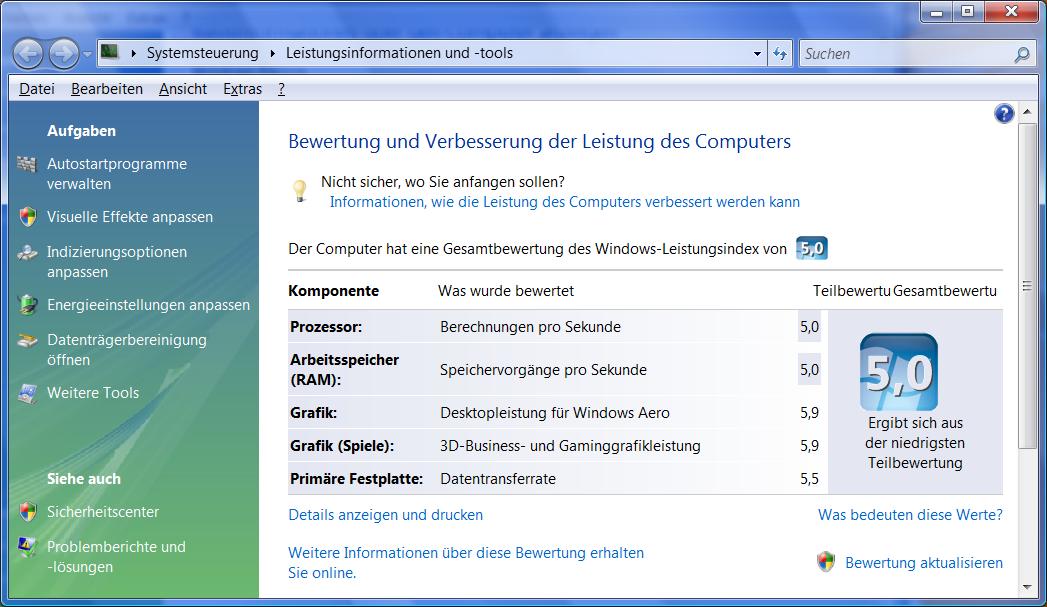This screenshot has width=1047, height=607.
Task: Select Leistungsinformationen und -tools breadcrumb
Action: [x=399, y=53]
